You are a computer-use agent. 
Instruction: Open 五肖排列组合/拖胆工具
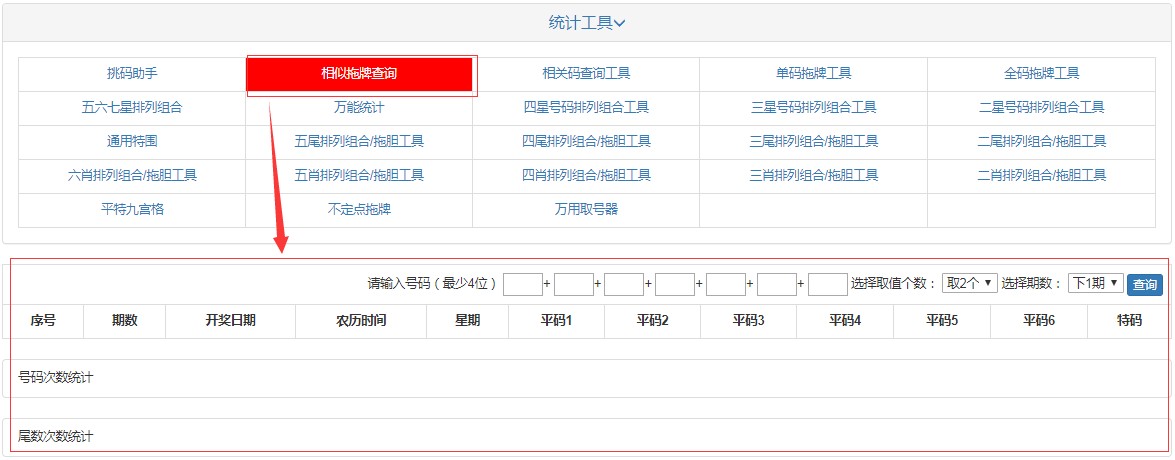[359, 175]
